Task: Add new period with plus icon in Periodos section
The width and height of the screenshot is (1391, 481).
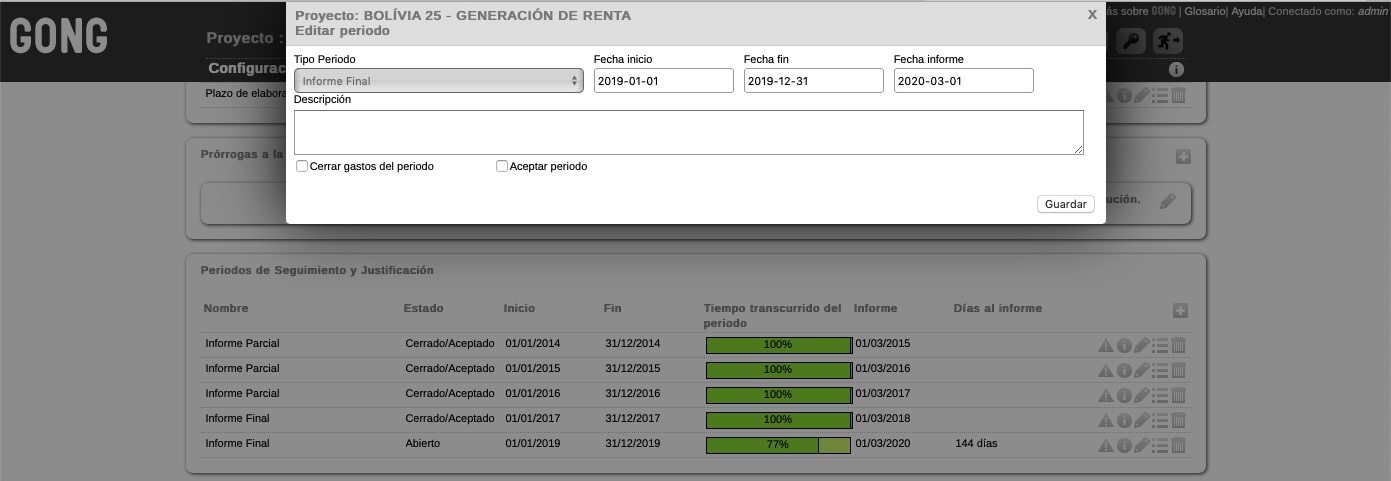Action: (1180, 311)
